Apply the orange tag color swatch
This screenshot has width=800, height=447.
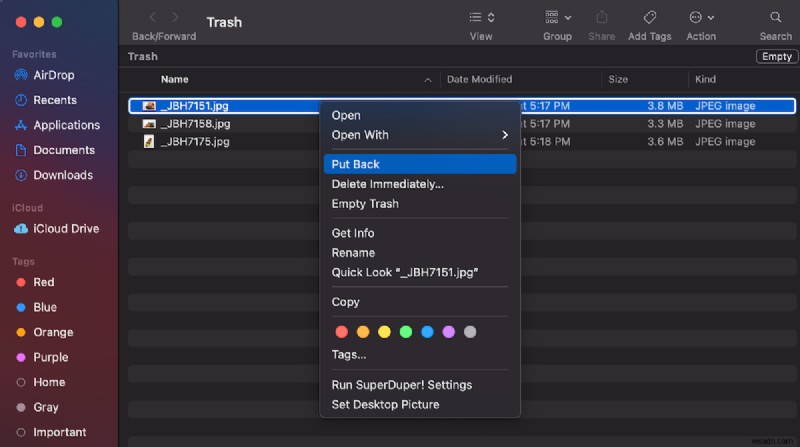[363, 332]
